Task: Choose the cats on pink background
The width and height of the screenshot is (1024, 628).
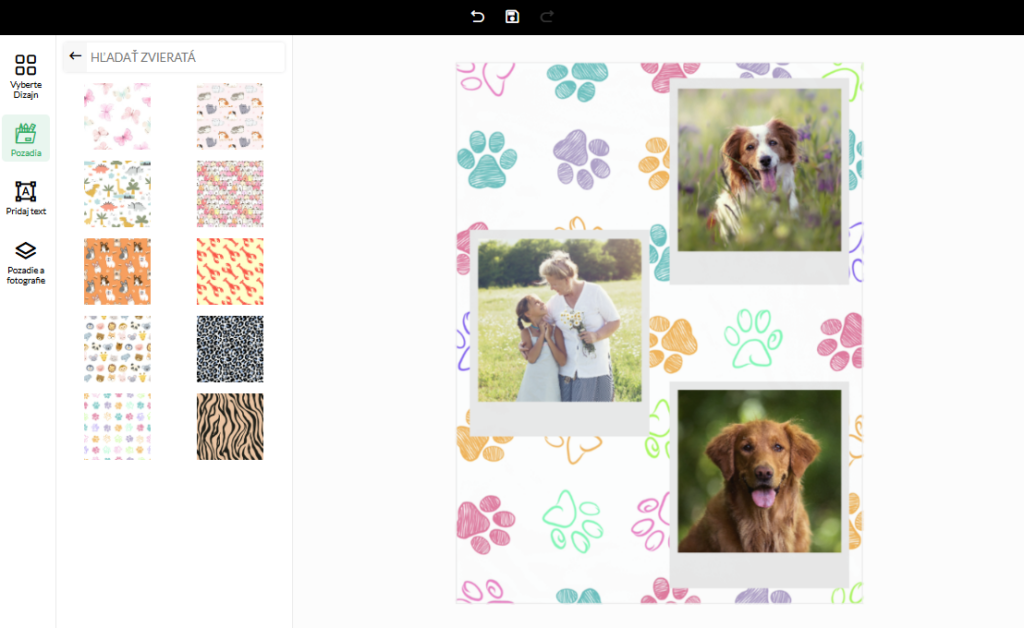Action: (230, 116)
